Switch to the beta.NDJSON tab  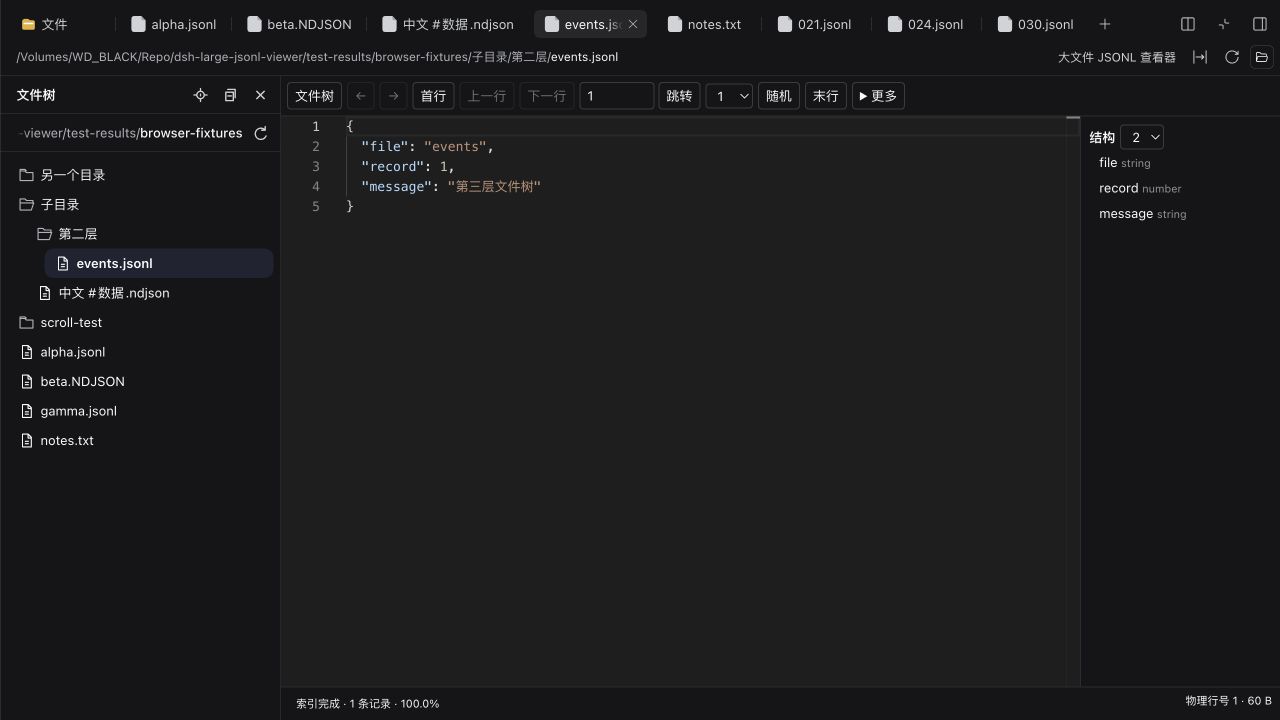(x=298, y=24)
